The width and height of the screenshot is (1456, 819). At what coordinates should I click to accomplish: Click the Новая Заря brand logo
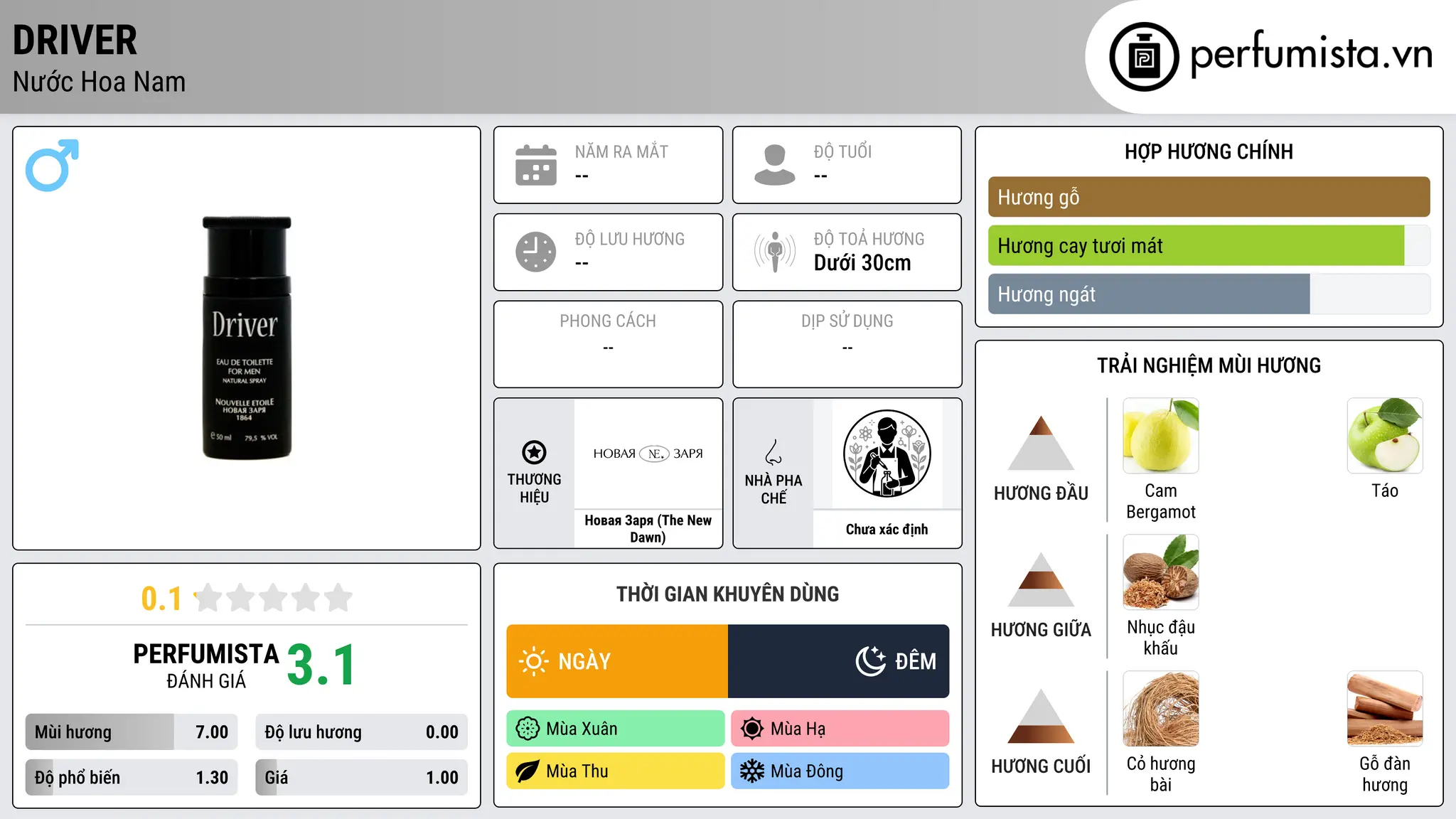click(648, 454)
